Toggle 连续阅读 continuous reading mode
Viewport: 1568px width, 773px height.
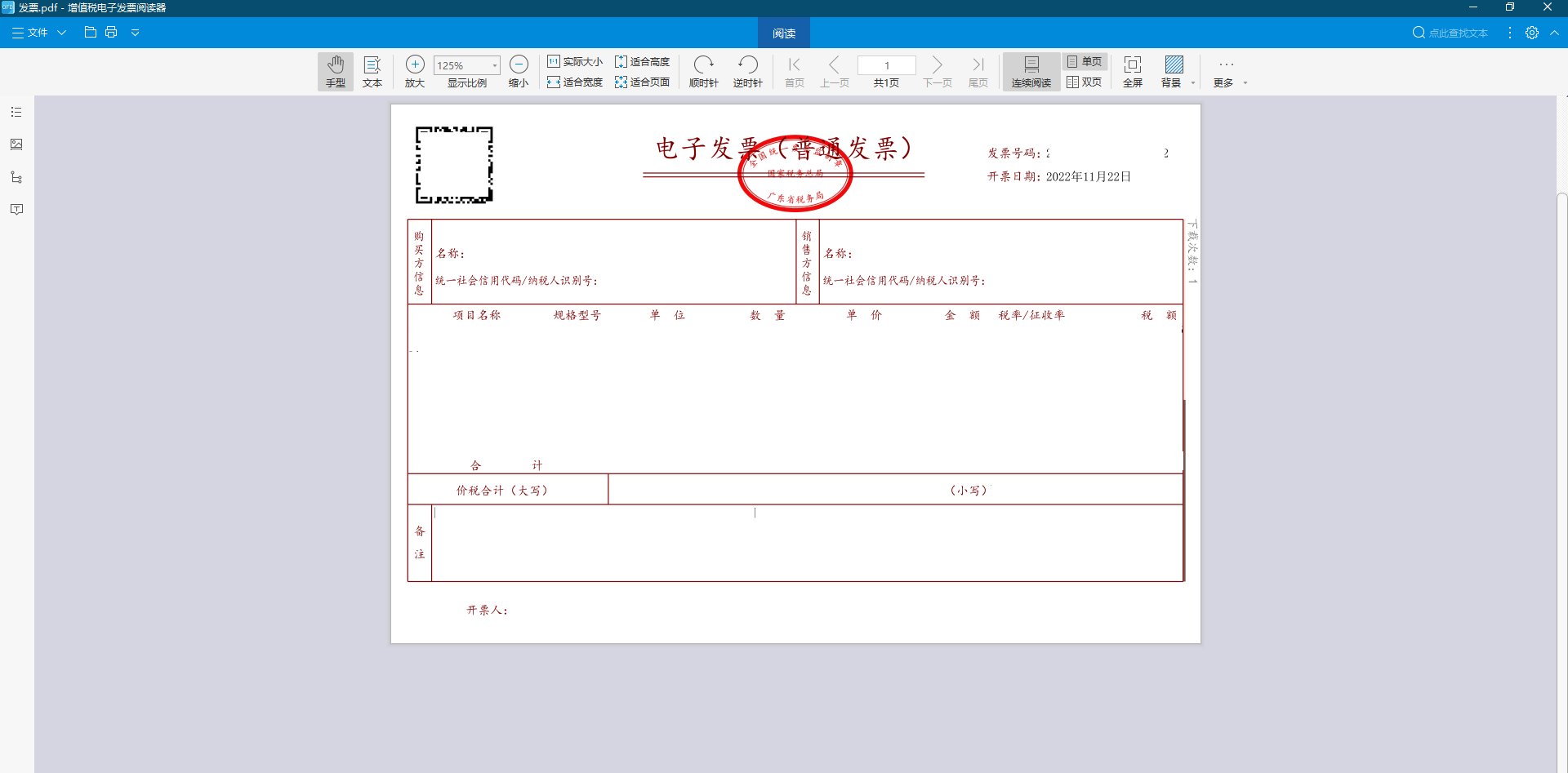tap(1031, 71)
